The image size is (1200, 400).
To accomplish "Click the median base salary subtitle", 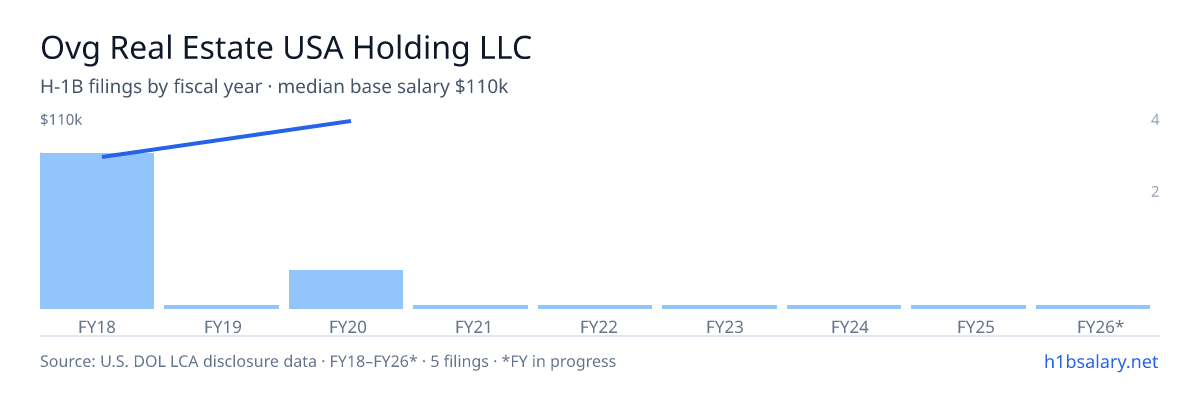I will (275, 87).
